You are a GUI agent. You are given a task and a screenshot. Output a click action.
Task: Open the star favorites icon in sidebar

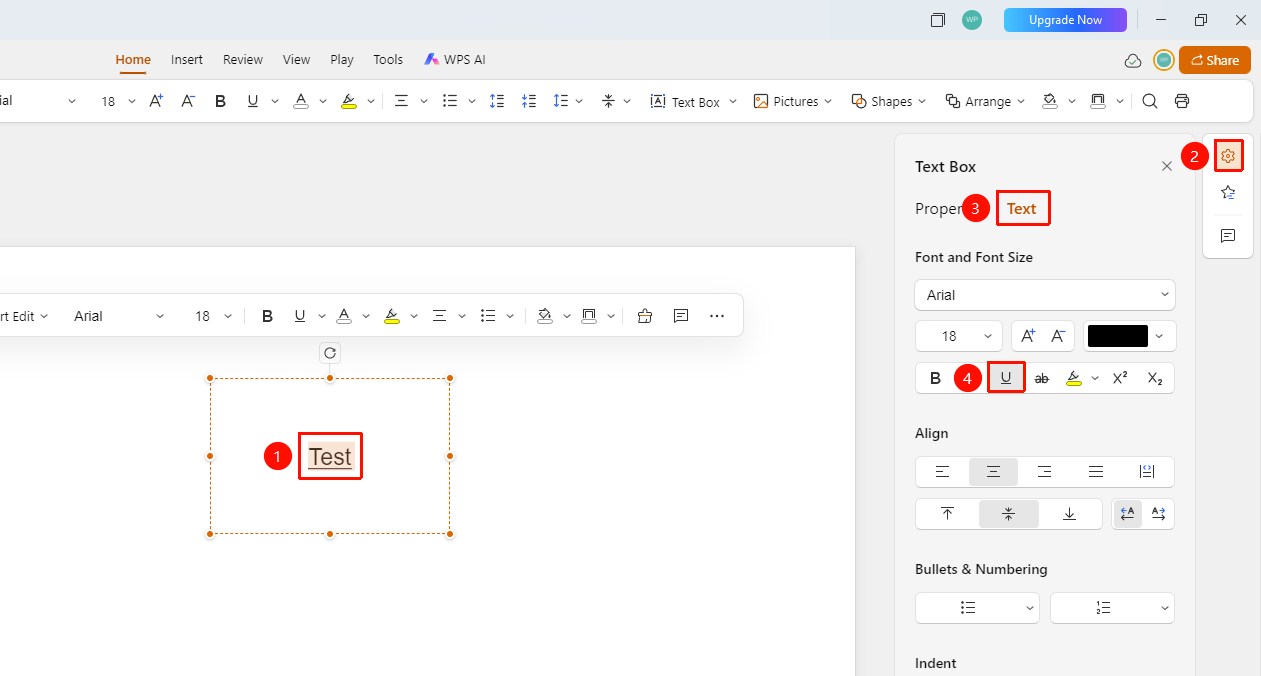coord(1228,193)
